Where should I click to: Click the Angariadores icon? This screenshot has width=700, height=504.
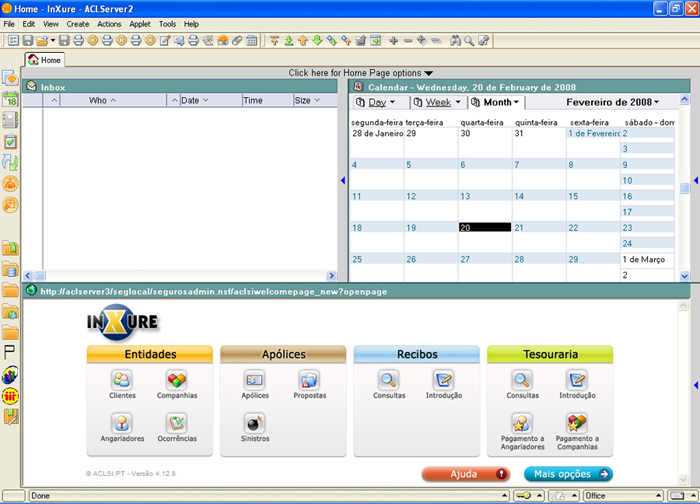point(122,424)
